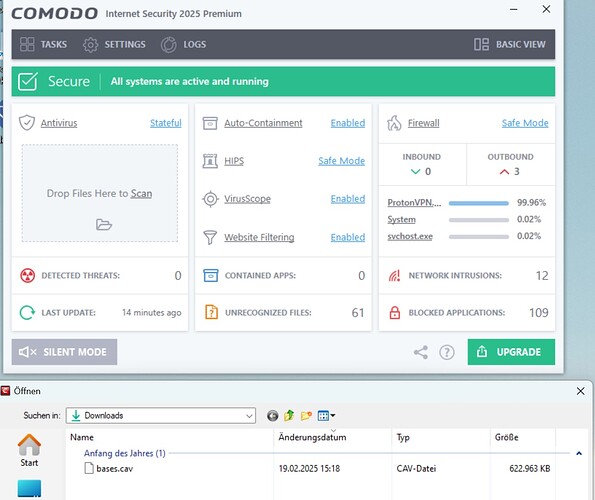Click the Last Update refresh icon
Image resolution: width=595 pixels, height=500 pixels.
coord(27,313)
